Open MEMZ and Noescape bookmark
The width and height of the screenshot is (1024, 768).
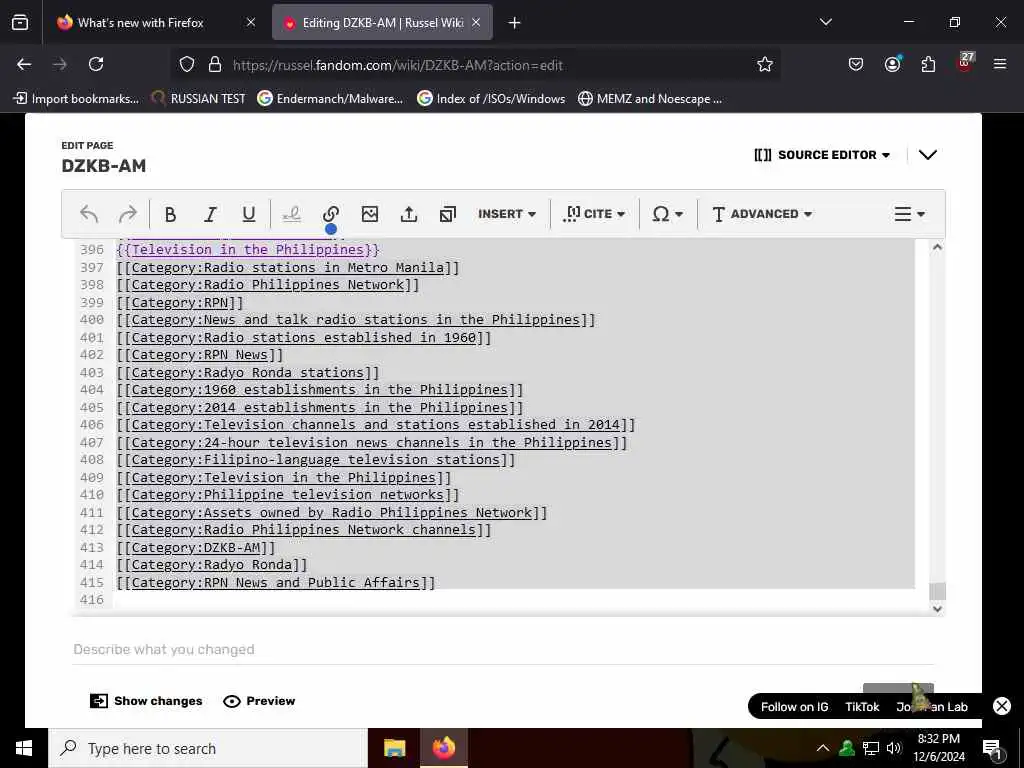650,99
